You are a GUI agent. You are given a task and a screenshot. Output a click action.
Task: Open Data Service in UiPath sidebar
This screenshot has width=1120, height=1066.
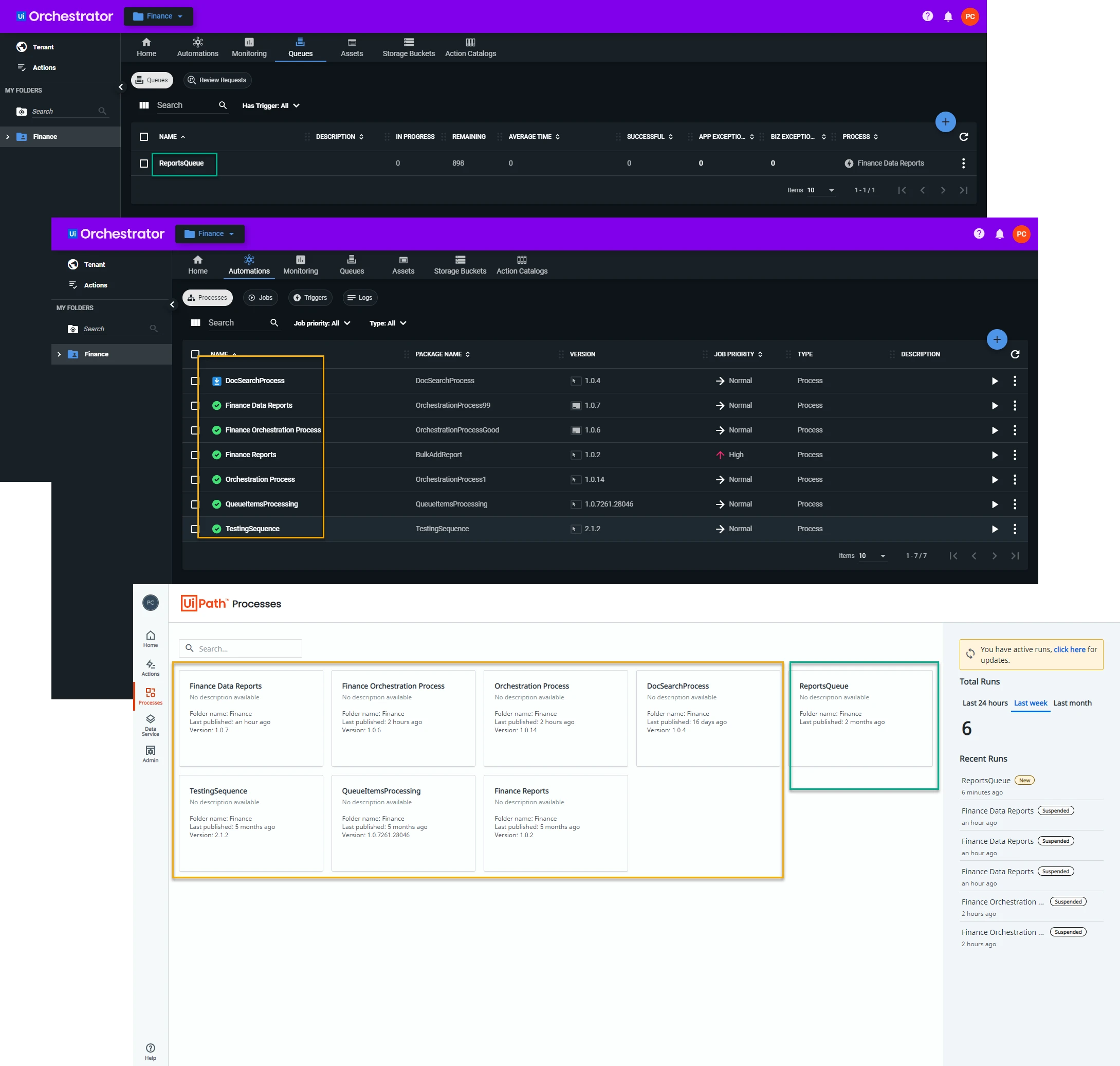(x=151, y=726)
